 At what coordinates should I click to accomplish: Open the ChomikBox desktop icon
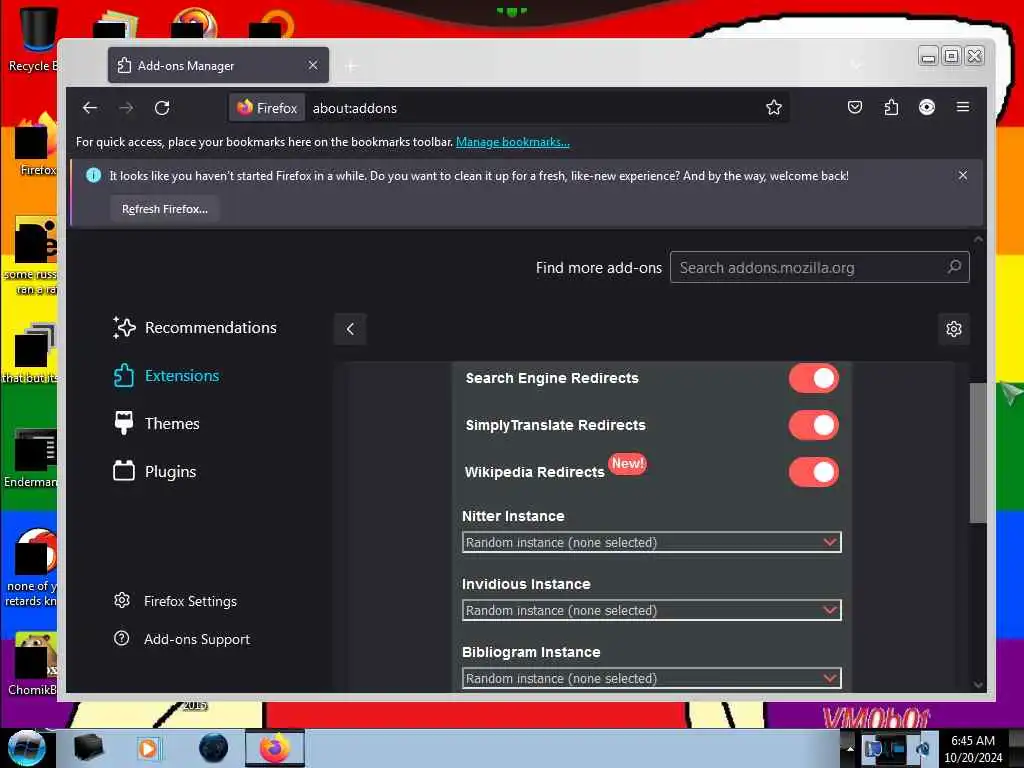point(34,664)
